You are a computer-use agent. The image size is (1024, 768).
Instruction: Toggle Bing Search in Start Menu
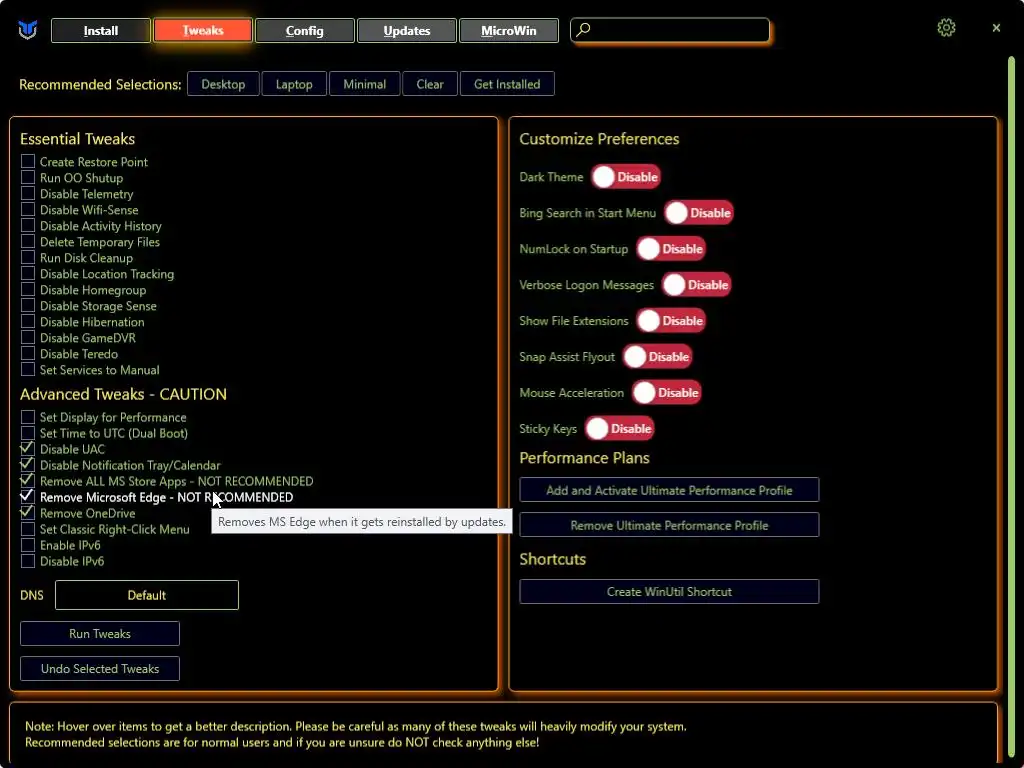pyautogui.click(x=699, y=213)
